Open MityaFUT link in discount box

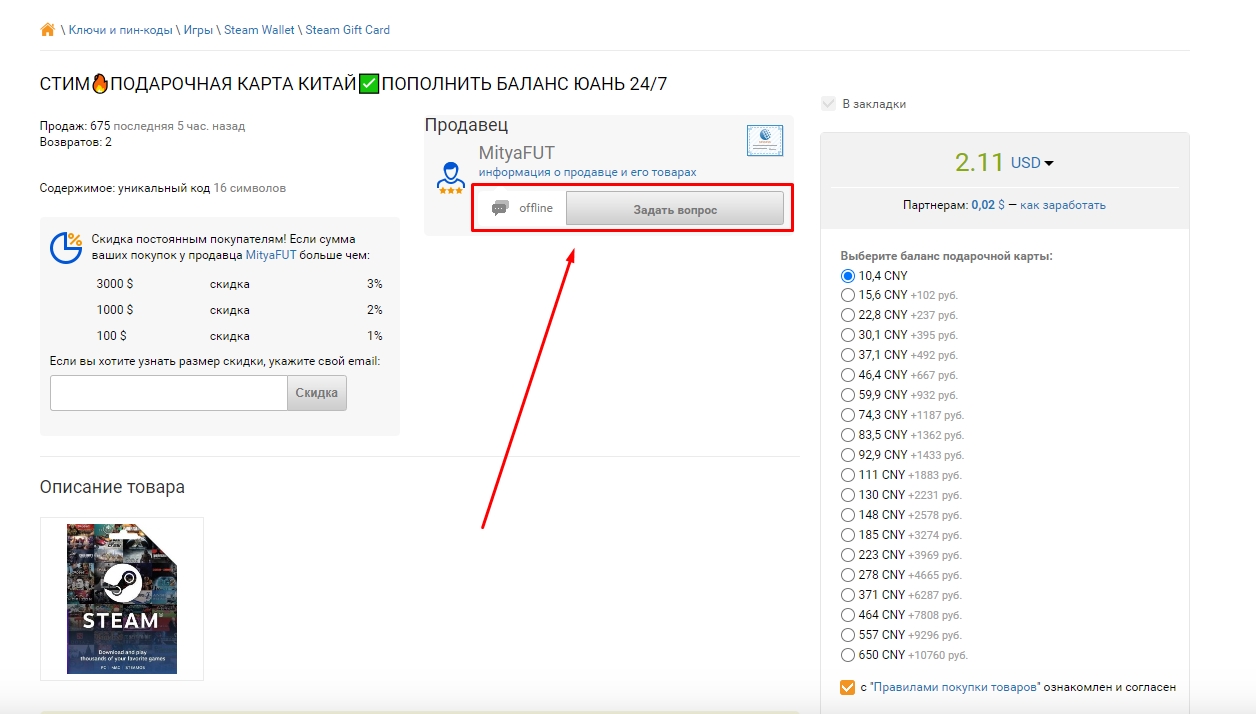(x=271, y=255)
